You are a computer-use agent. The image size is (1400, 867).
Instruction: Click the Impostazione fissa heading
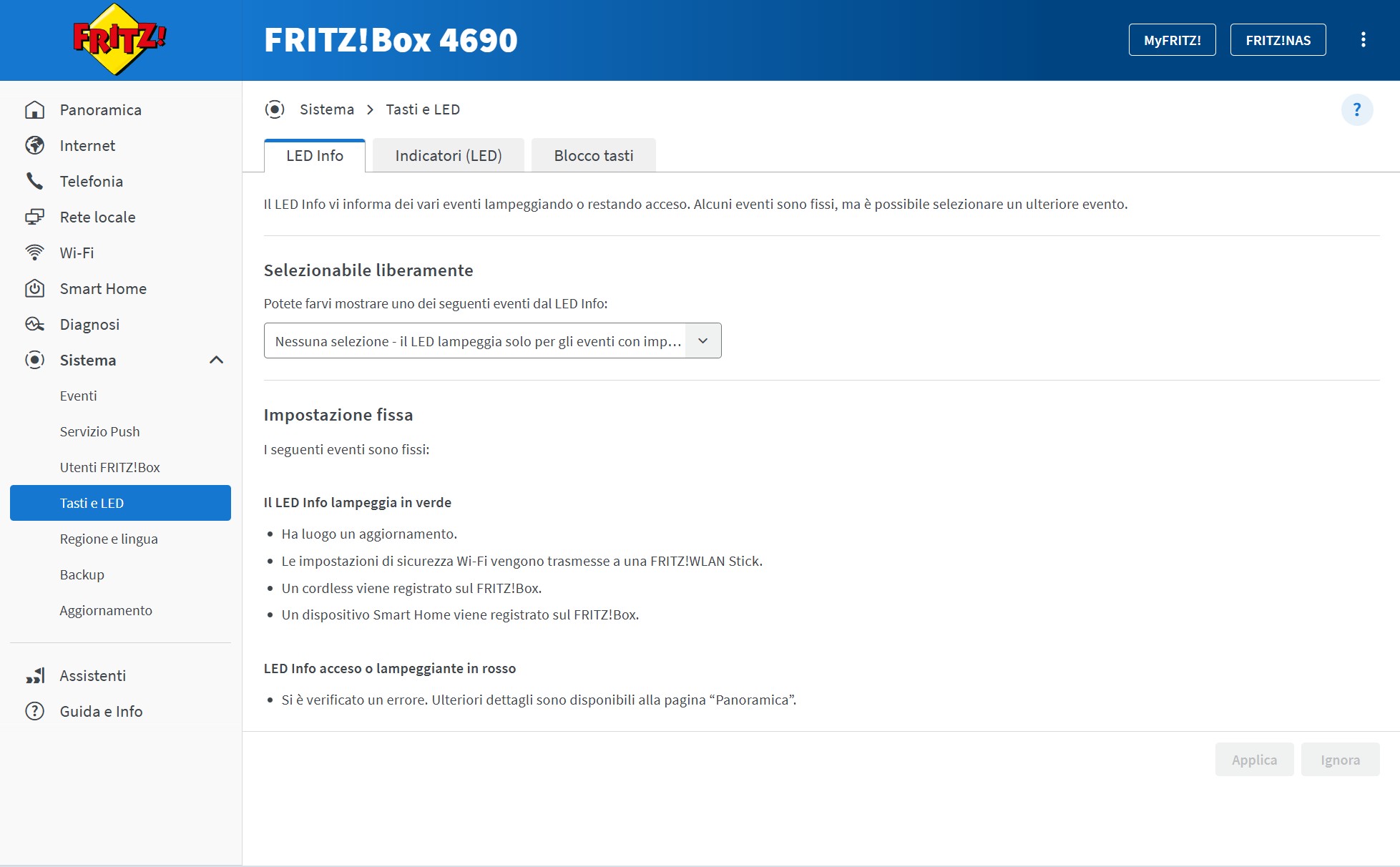pyautogui.click(x=338, y=415)
